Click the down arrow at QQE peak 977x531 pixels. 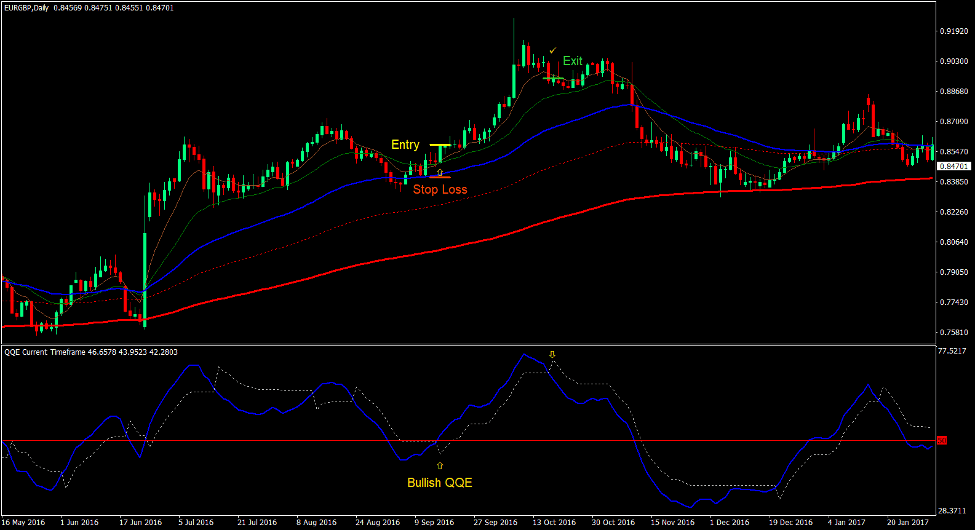pyautogui.click(x=550, y=355)
